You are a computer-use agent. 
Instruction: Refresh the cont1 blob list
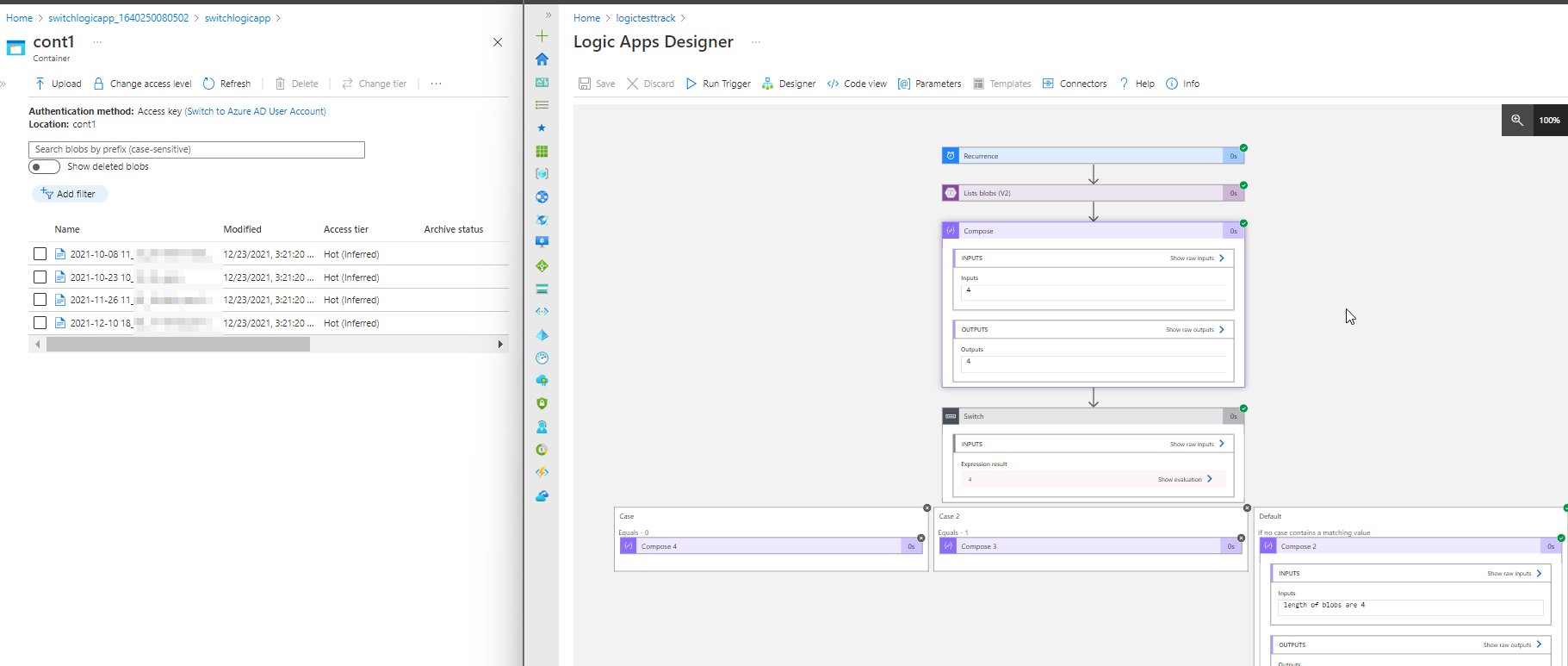coord(227,84)
